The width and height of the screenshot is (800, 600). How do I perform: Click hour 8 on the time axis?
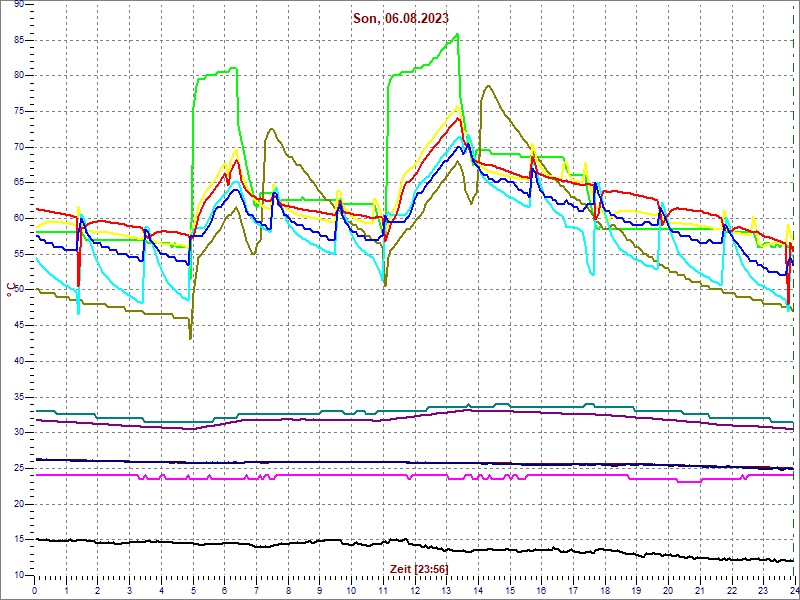[x=288, y=590]
